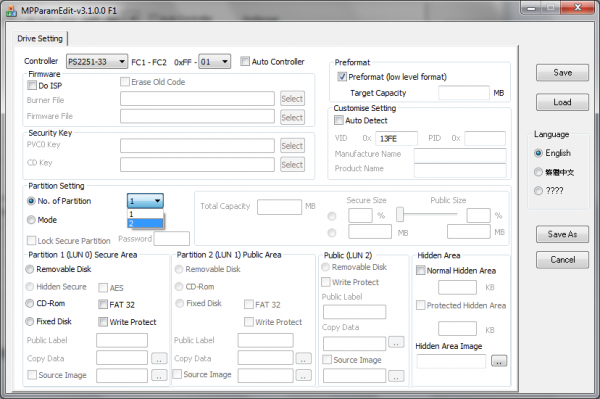Click Public Label field for Partition 1
The height and width of the screenshot is (399, 600).
122,340
